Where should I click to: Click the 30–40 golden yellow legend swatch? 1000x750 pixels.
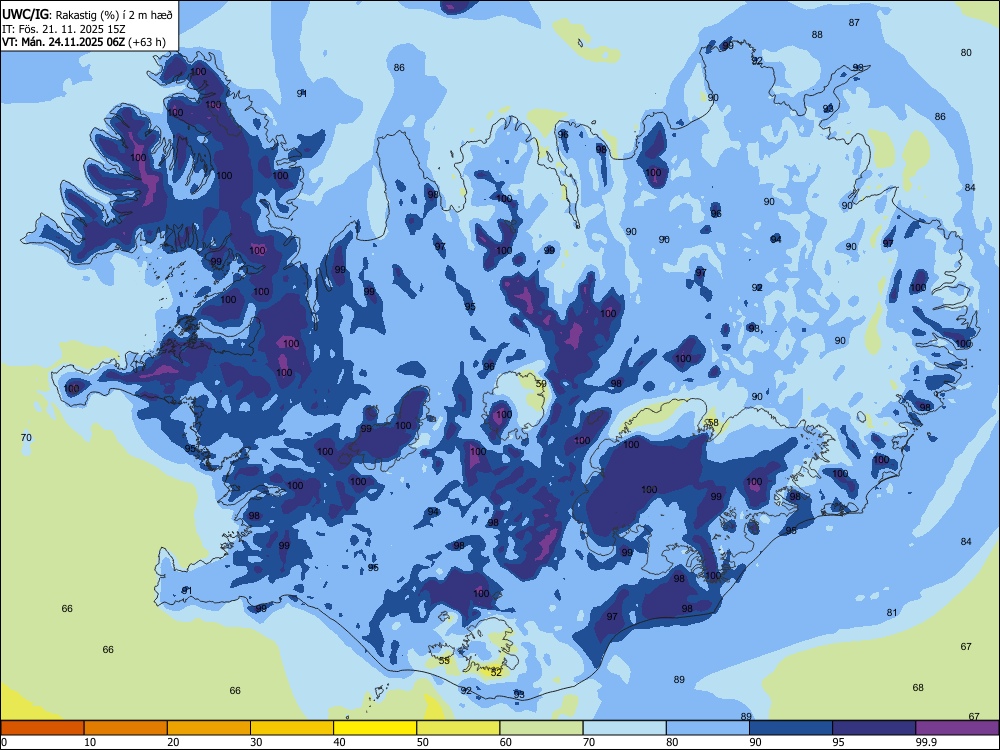pyautogui.click(x=292, y=728)
